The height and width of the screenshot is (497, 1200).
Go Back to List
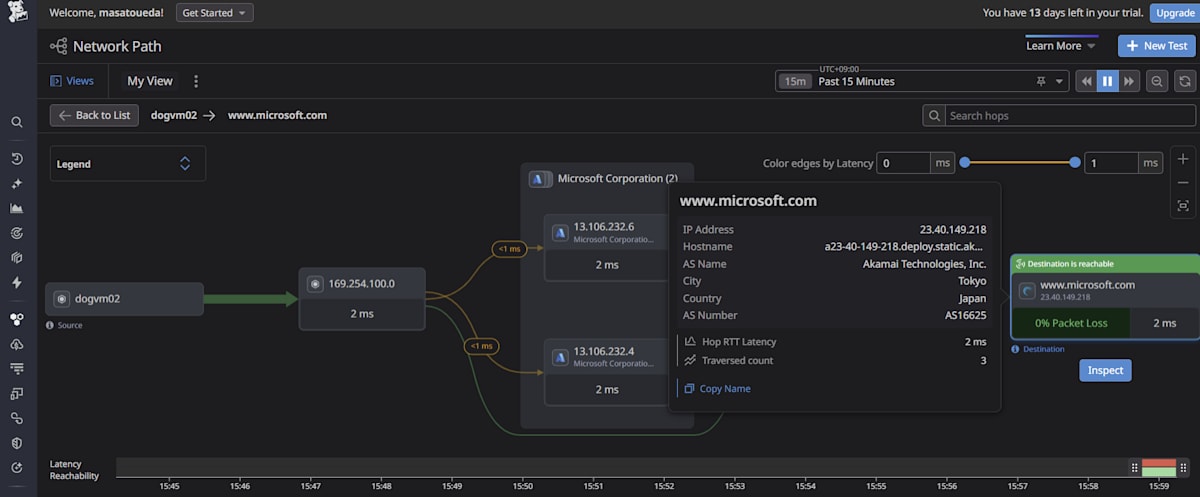(94, 115)
